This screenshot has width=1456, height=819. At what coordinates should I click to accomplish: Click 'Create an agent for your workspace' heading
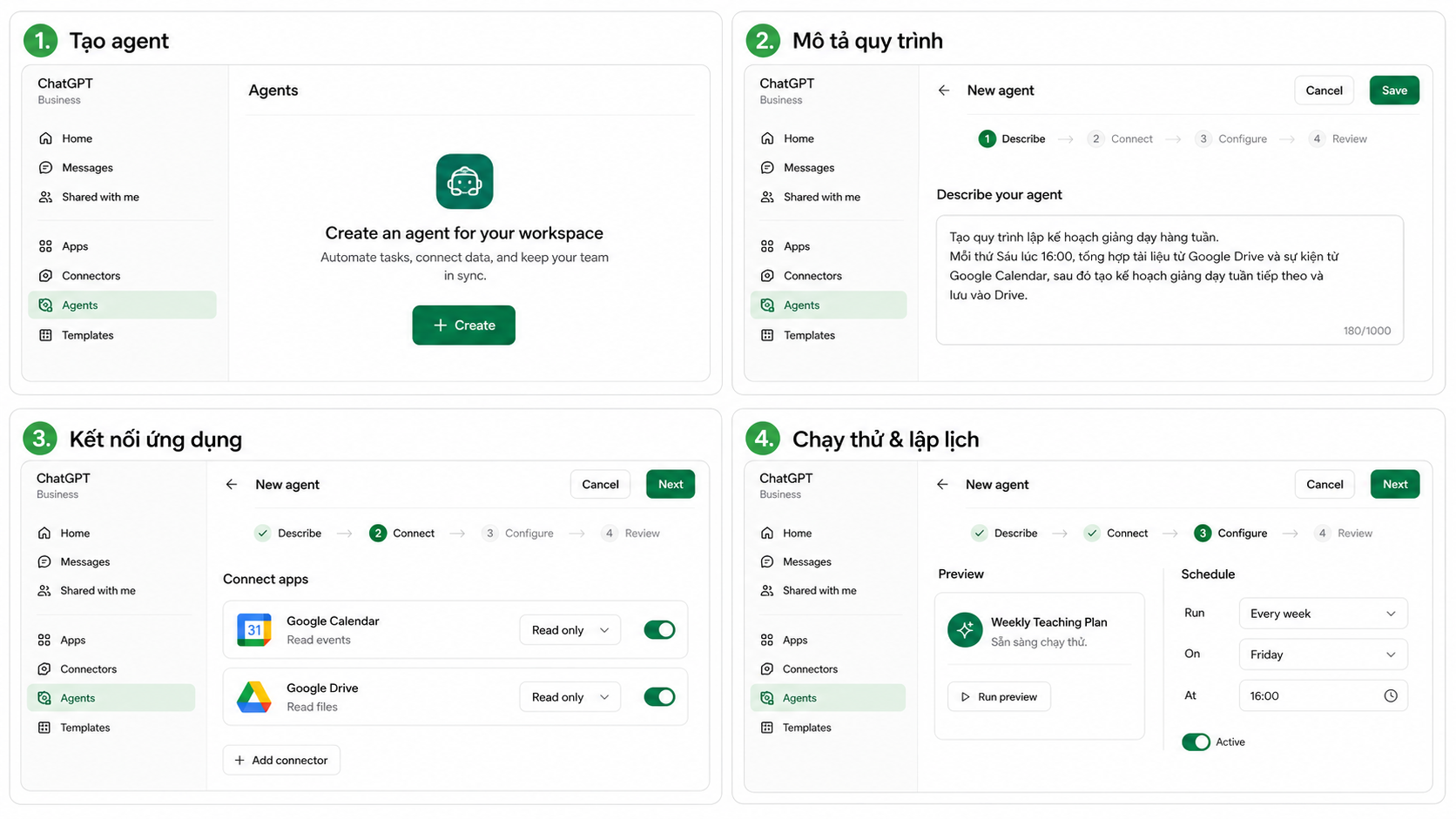coord(464,233)
